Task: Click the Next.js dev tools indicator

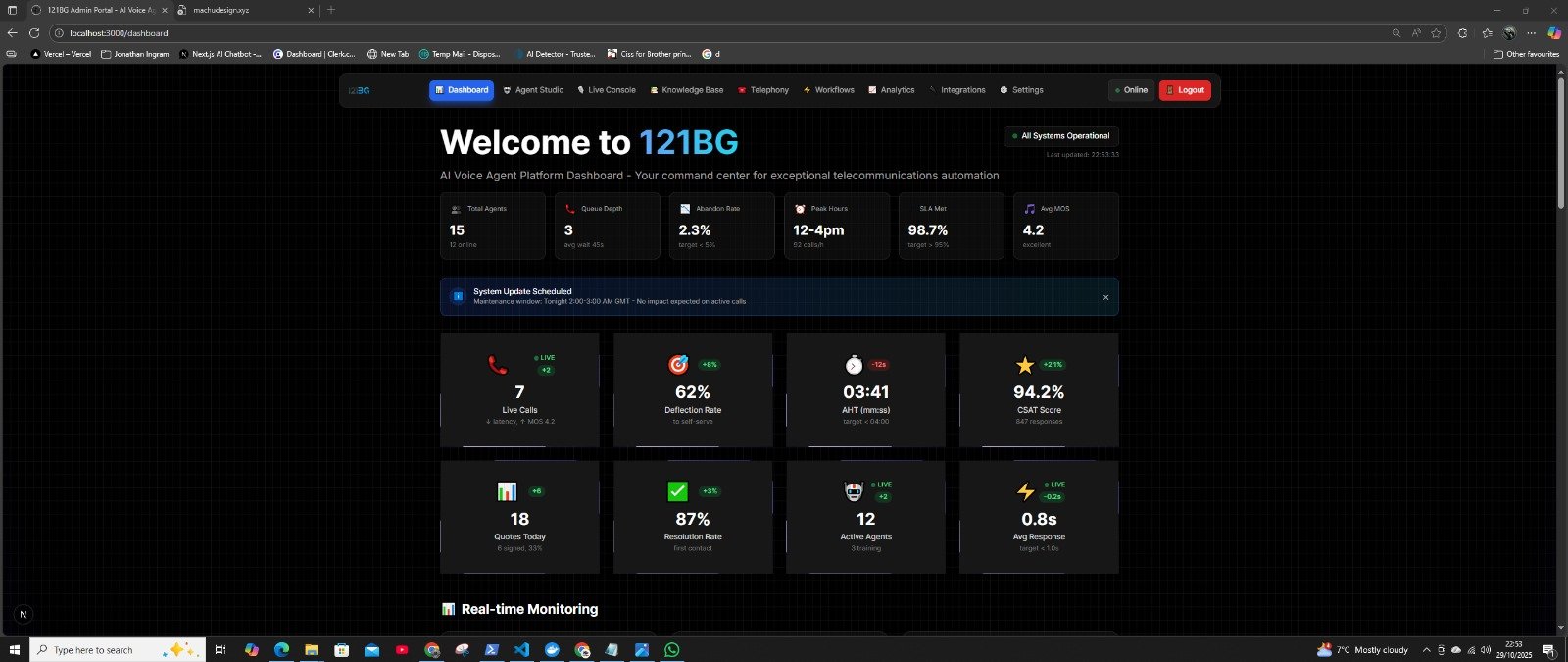Action: pos(24,615)
